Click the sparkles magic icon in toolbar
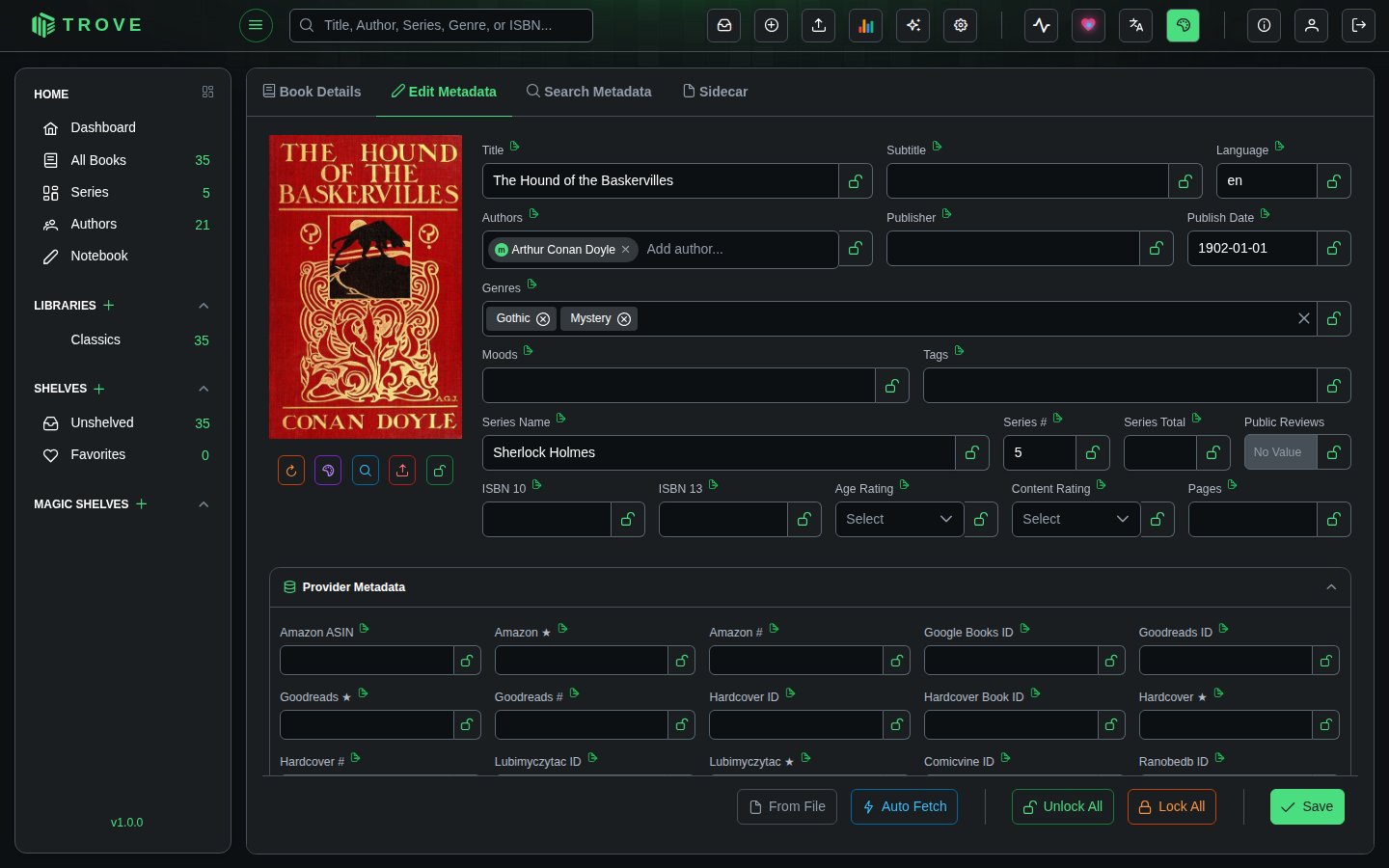 913,25
